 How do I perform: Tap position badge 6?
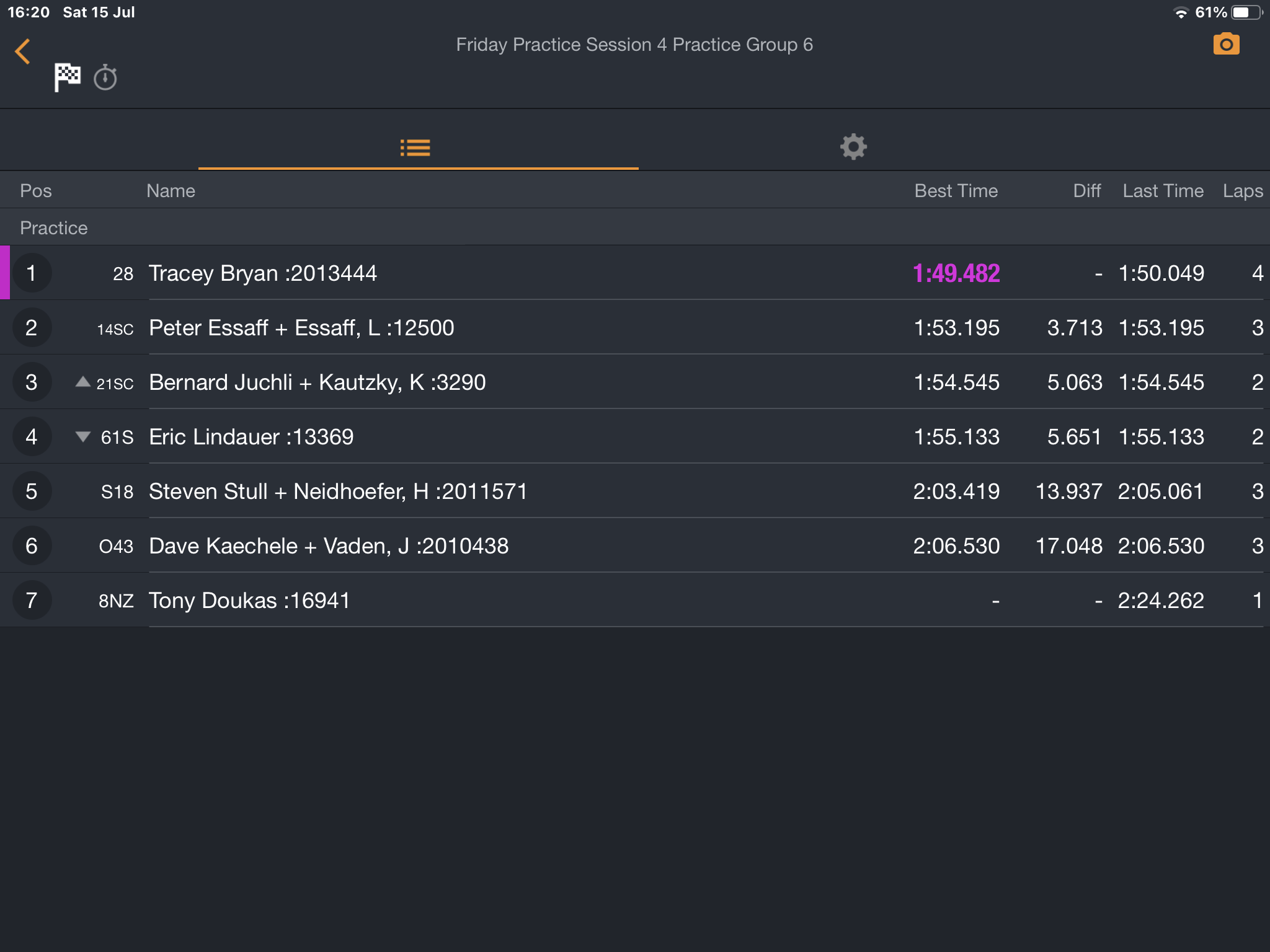32,545
